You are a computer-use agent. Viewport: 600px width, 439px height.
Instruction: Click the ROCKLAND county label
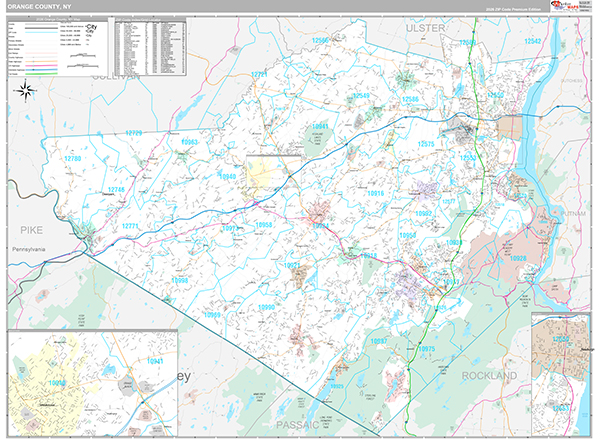click(490, 375)
